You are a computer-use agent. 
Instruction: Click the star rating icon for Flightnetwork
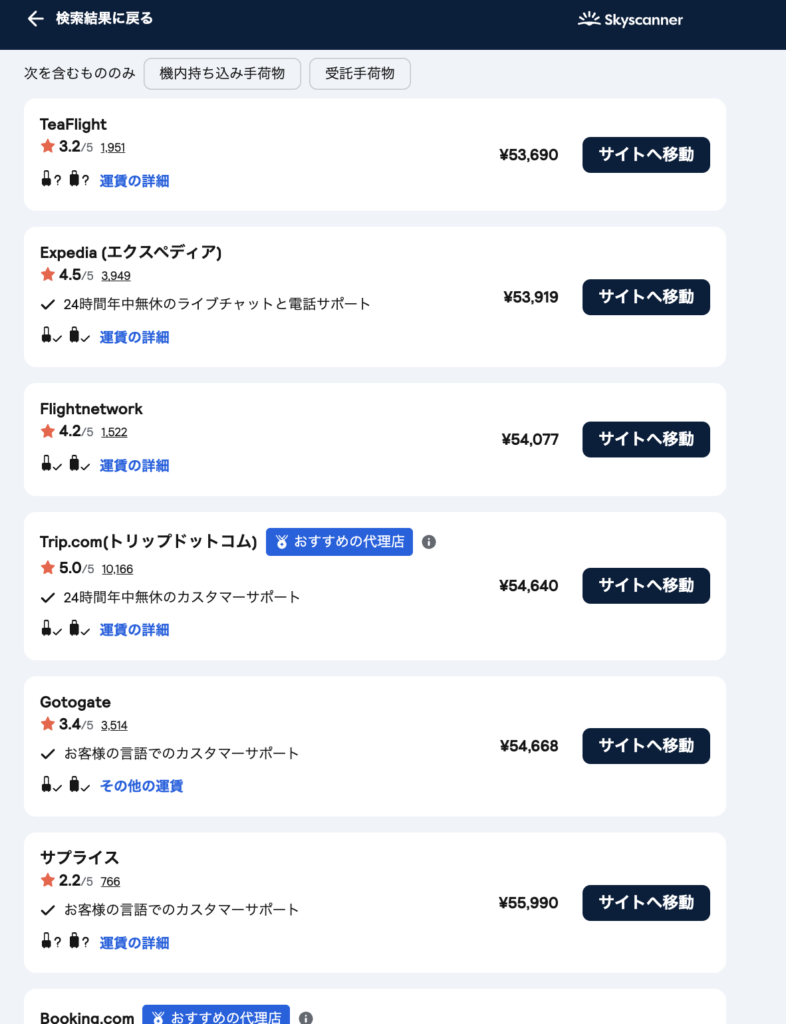pyautogui.click(x=47, y=432)
